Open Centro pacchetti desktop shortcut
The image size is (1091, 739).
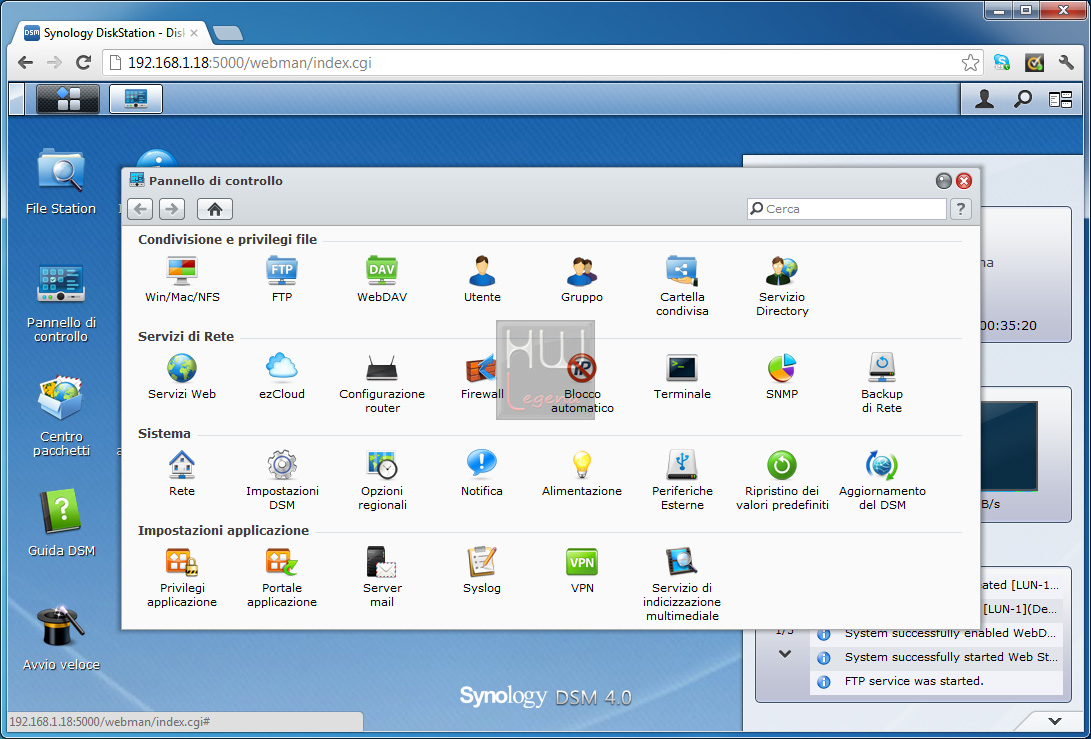(61, 416)
